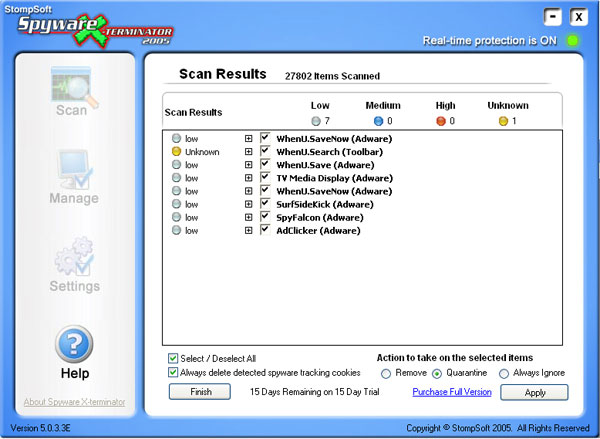The height and width of the screenshot is (439, 600).
Task: Click the low threat icon beside AdClicker
Action: [x=176, y=230]
